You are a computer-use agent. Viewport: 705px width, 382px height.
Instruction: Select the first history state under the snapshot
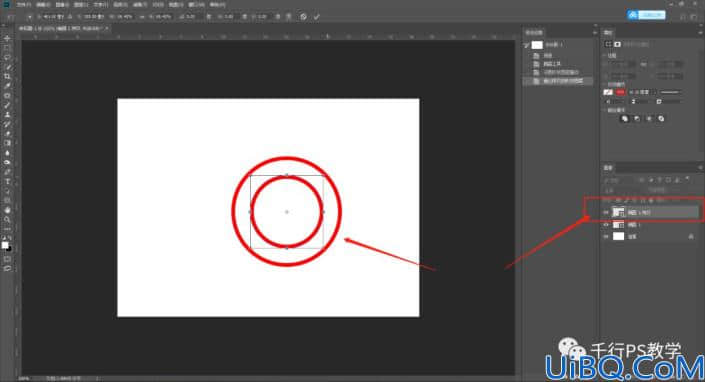(x=558, y=55)
